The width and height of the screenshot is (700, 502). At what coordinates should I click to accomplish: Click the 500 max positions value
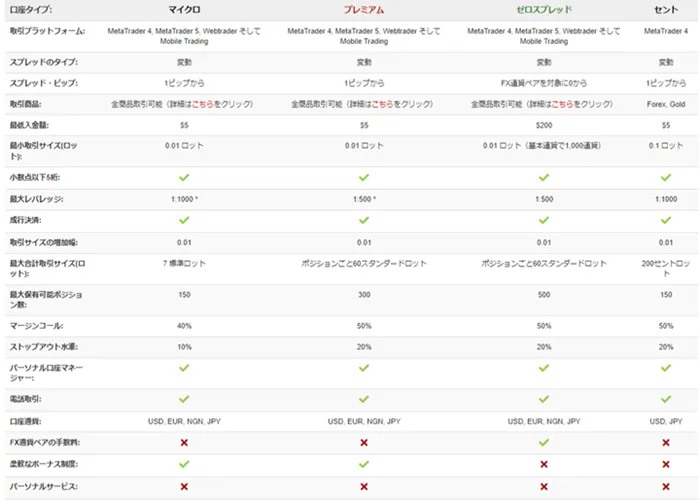(544, 295)
